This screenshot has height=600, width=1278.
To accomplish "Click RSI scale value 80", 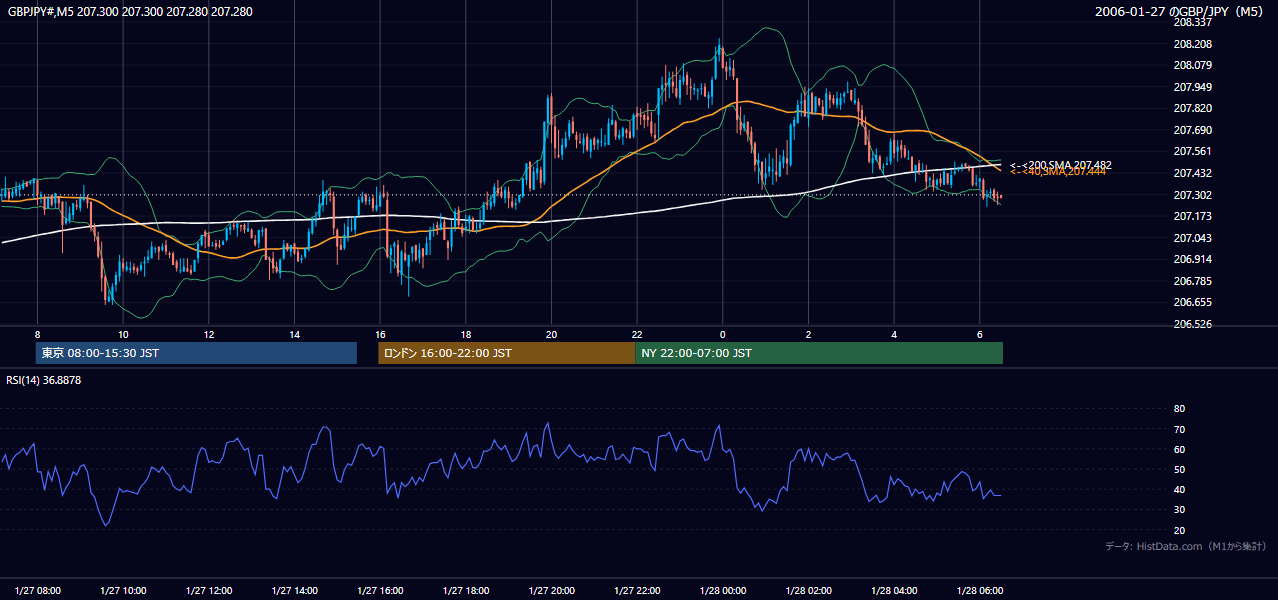I will click(1179, 409).
